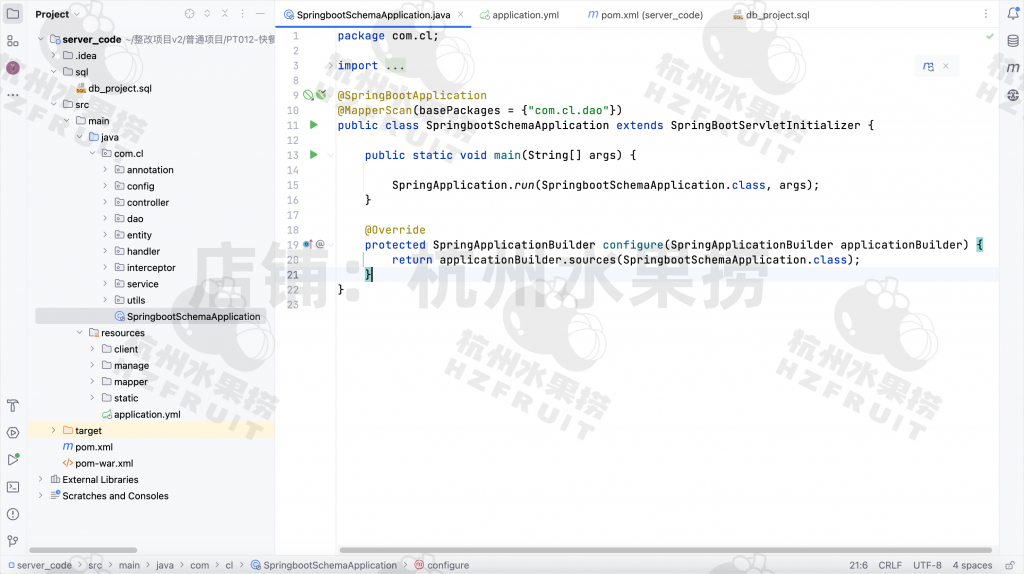Open the Git version control tool window
1024x574 pixels.
(x=13, y=541)
